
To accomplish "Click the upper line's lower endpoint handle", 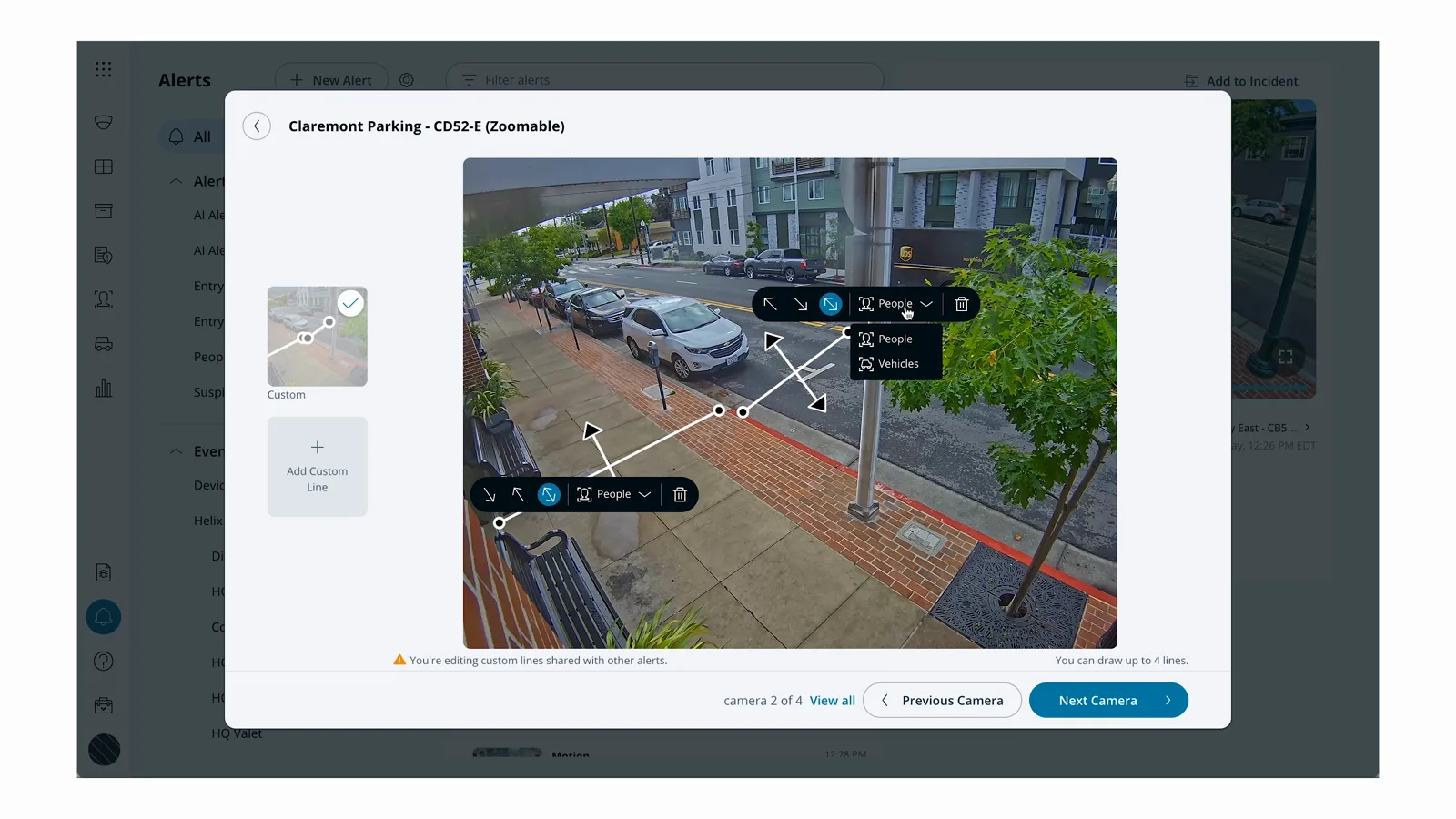I will point(743,412).
